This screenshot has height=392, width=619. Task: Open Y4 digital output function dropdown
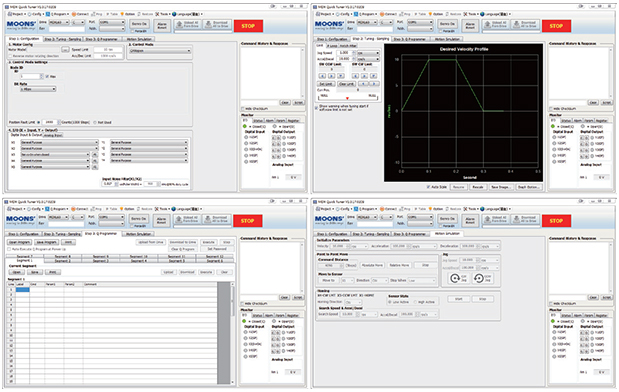(149, 161)
